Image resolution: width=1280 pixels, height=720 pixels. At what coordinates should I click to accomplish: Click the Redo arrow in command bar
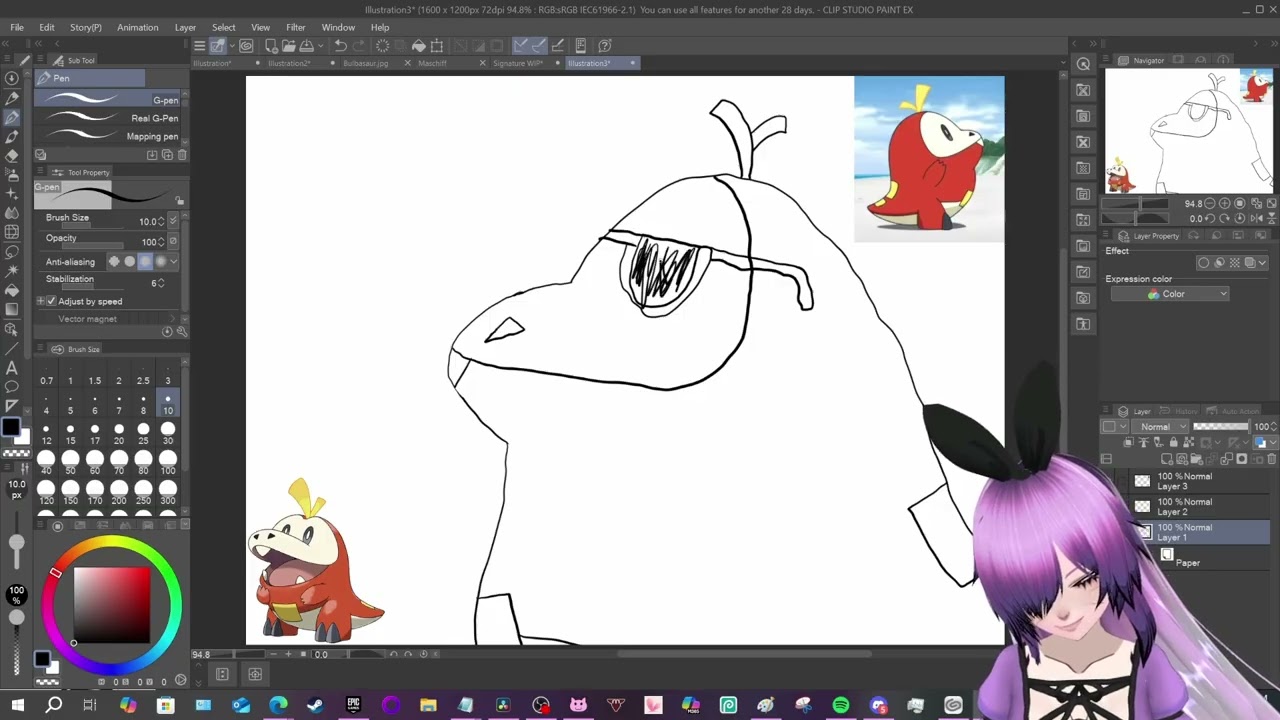pyautogui.click(x=360, y=45)
